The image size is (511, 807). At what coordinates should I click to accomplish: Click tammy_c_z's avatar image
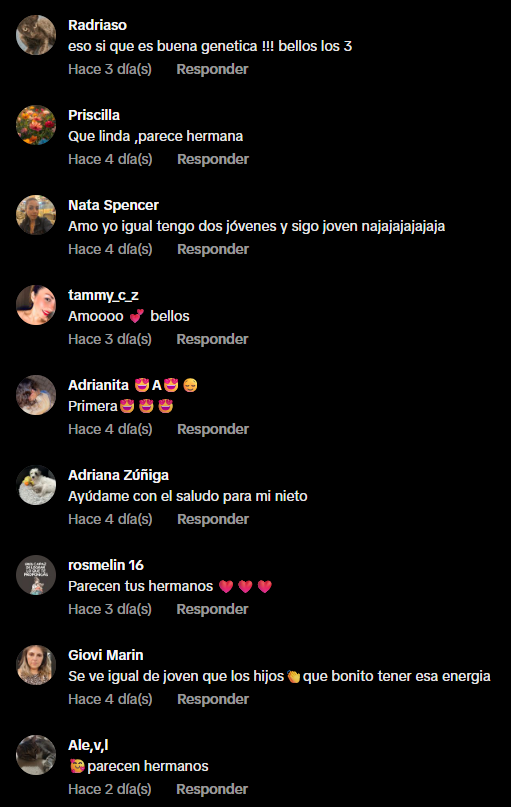coord(36,305)
